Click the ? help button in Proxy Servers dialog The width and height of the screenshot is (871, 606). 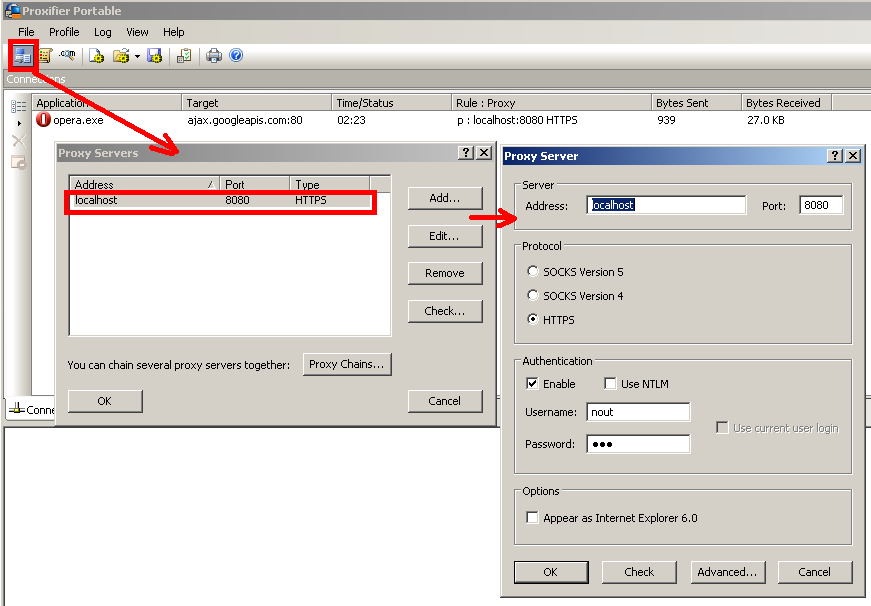coord(465,153)
